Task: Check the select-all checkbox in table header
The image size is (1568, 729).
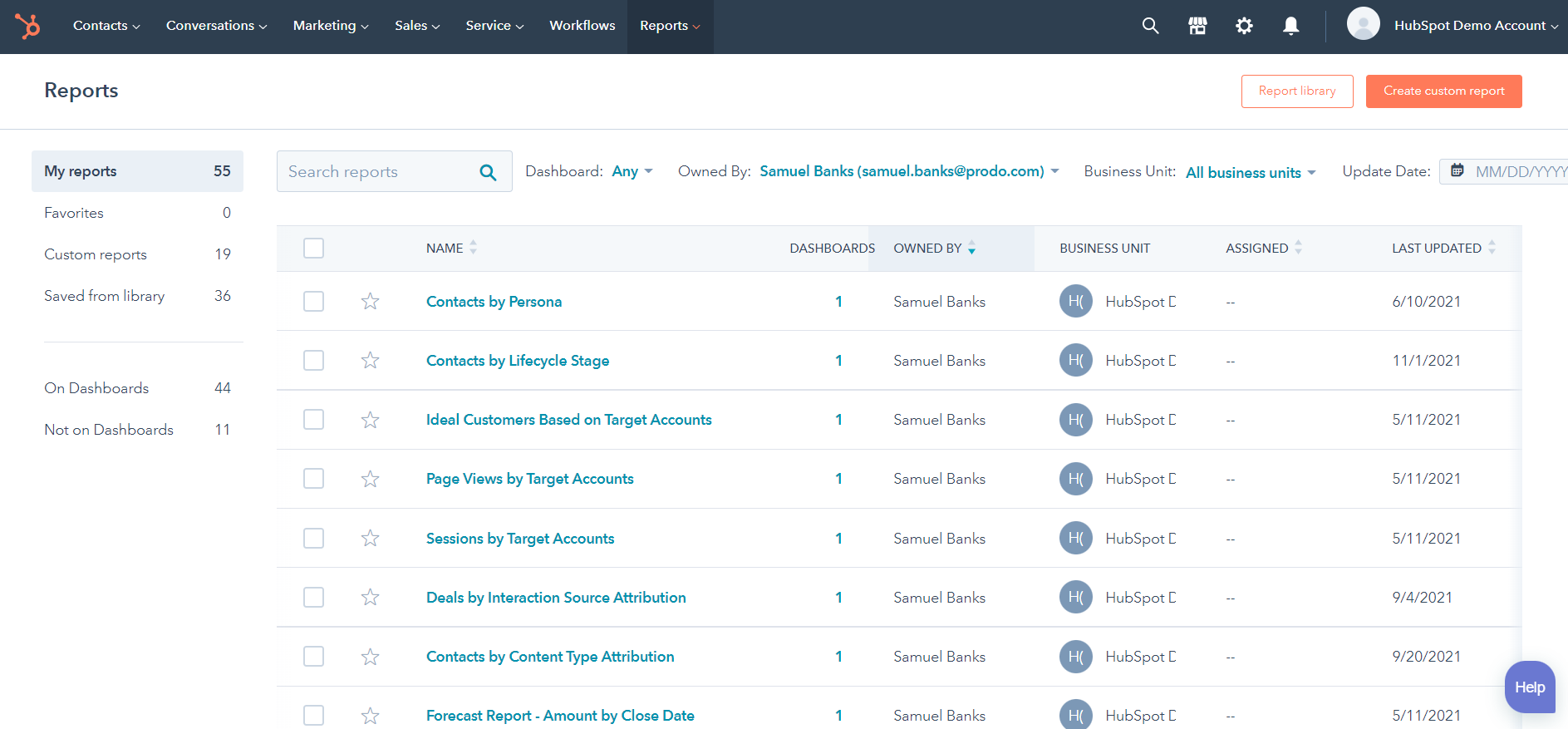Action: (313, 248)
